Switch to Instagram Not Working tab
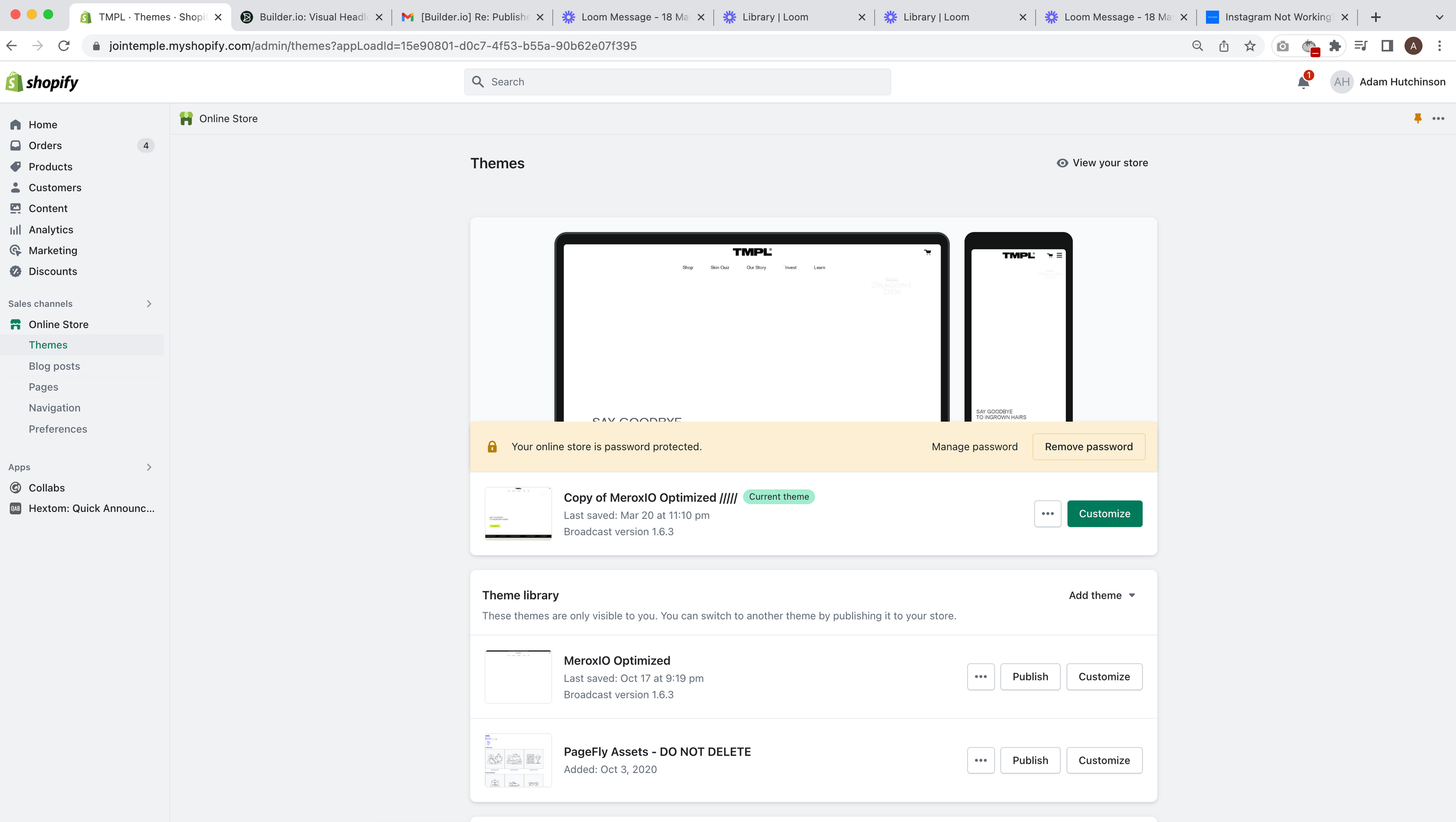The width and height of the screenshot is (1456, 822). pyautogui.click(x=1276, y=17)
